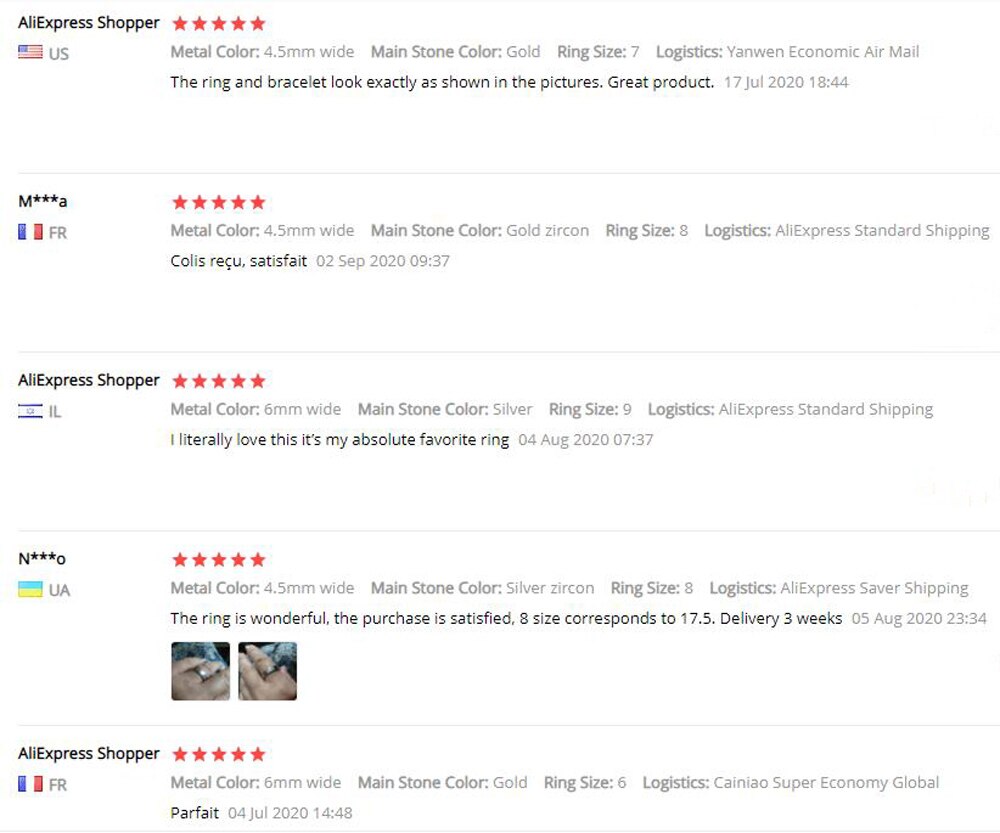
Task: Click the Cainiao Super Economy Global text
Action: (x=826, y=782)
